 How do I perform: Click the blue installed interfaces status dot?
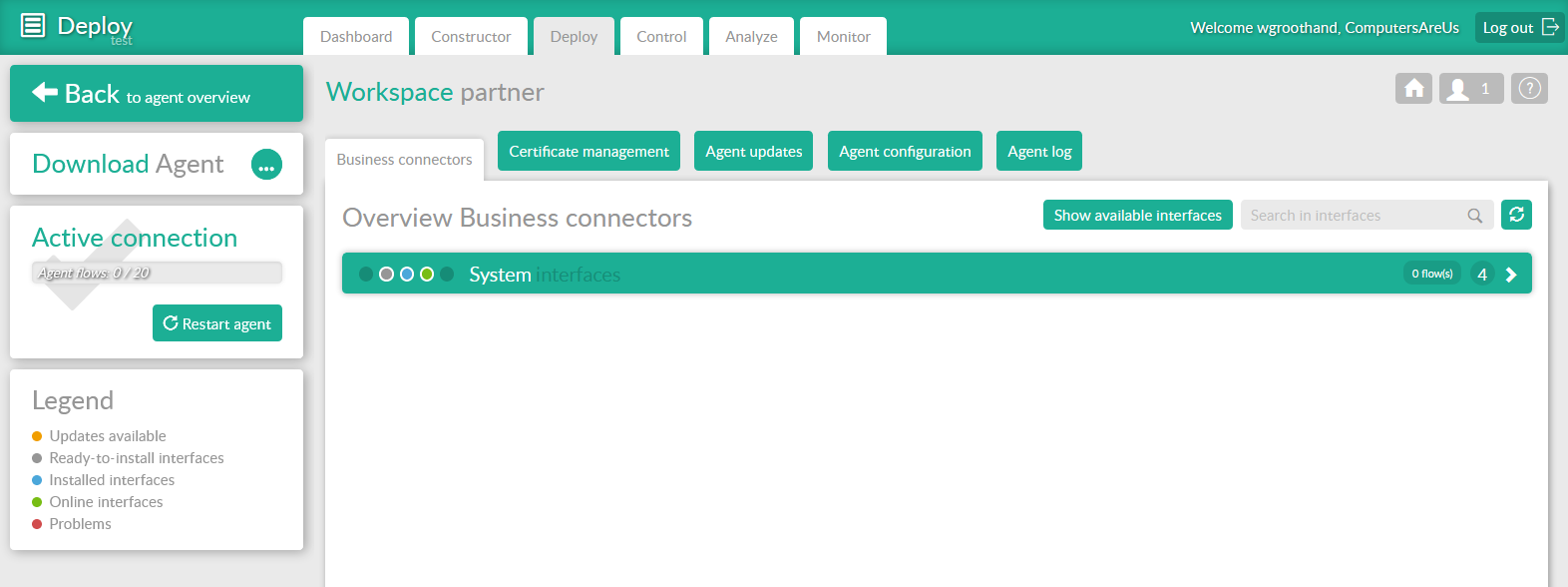(407, 275)
